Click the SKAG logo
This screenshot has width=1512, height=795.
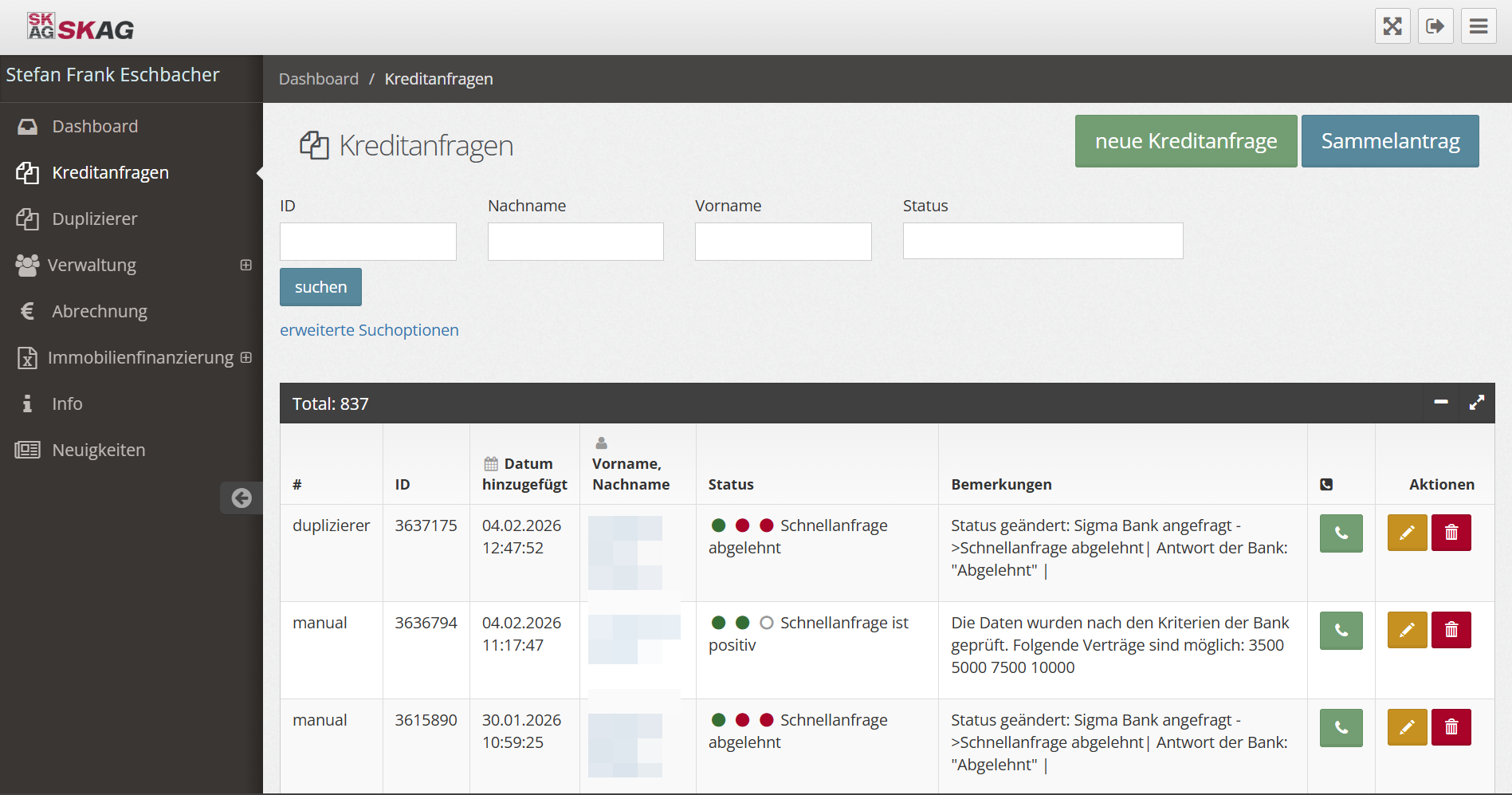point(81,27)
